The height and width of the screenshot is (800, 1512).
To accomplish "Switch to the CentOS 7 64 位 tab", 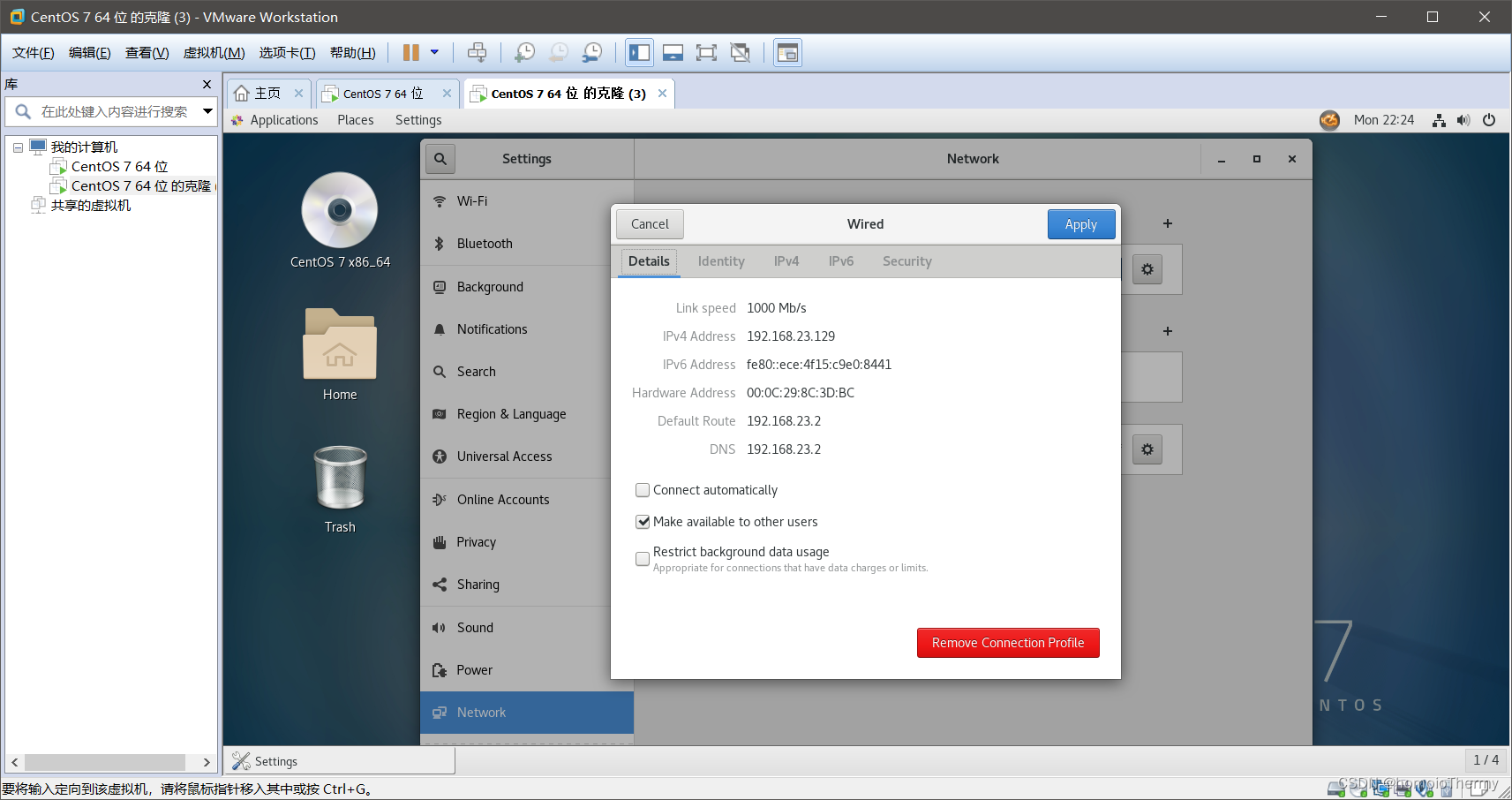I will click(382, 94).
